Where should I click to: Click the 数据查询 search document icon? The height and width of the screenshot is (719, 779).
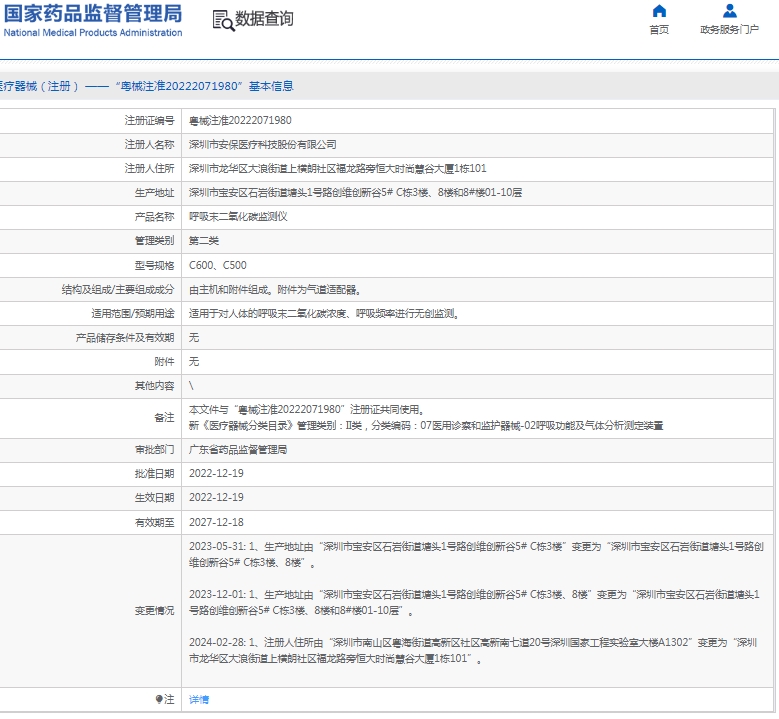(x=223, y=21)
